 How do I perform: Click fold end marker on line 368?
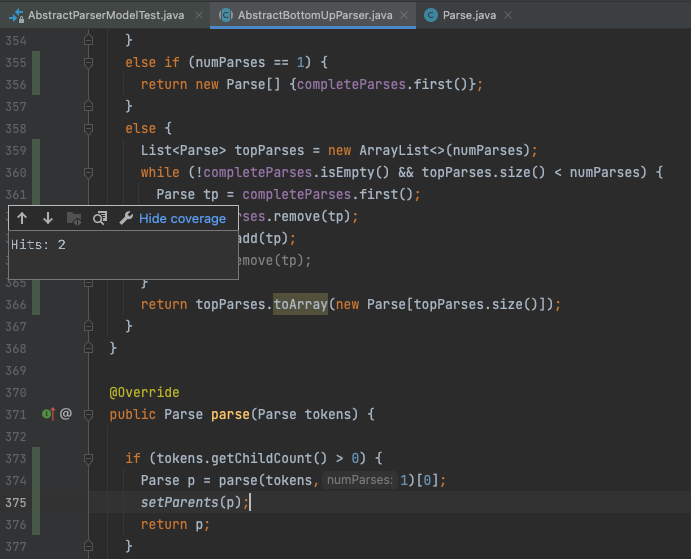click(x=89, y=348)
